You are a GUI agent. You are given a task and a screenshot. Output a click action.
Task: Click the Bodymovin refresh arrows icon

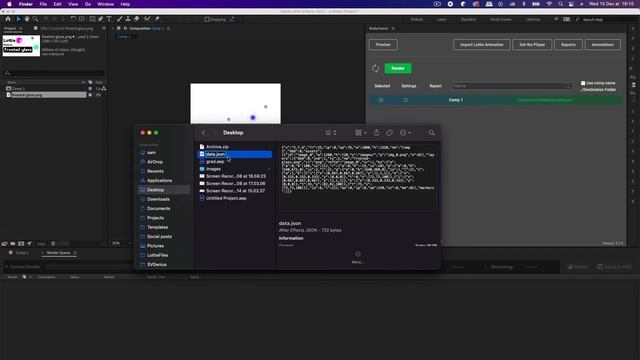click(376, 69)
